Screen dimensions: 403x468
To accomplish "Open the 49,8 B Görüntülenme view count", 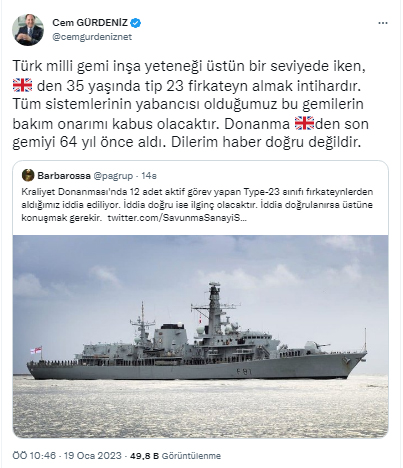I will pyautogui.click(x=175, y=456).
